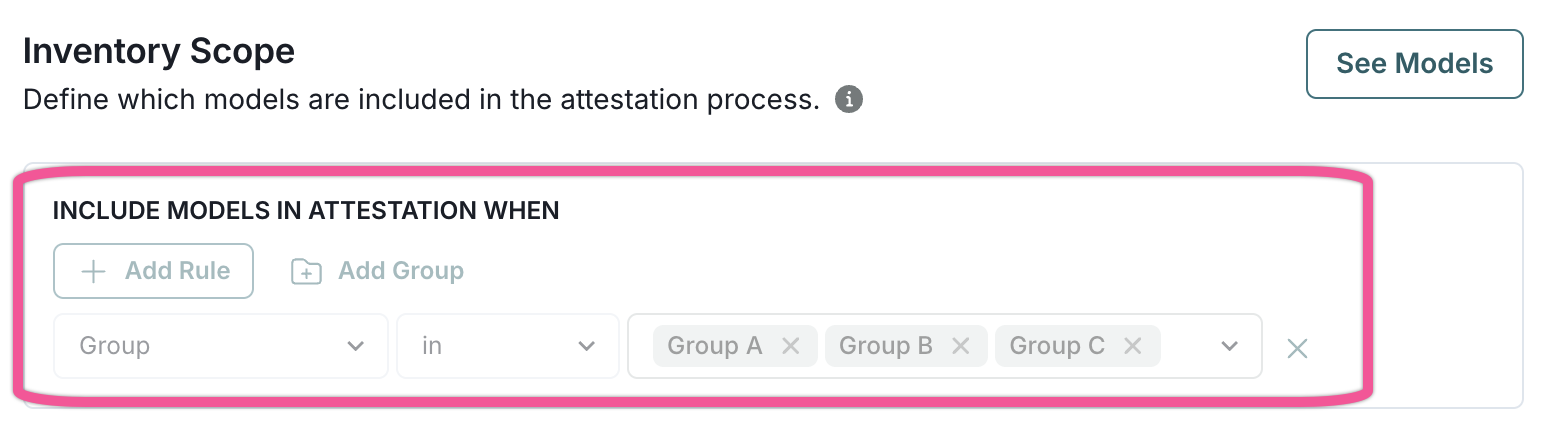The height and width of the screenshot is (444, 1552).
Task: Click the folder-plus Add Group icon
Action: click(x=306, y=271)
